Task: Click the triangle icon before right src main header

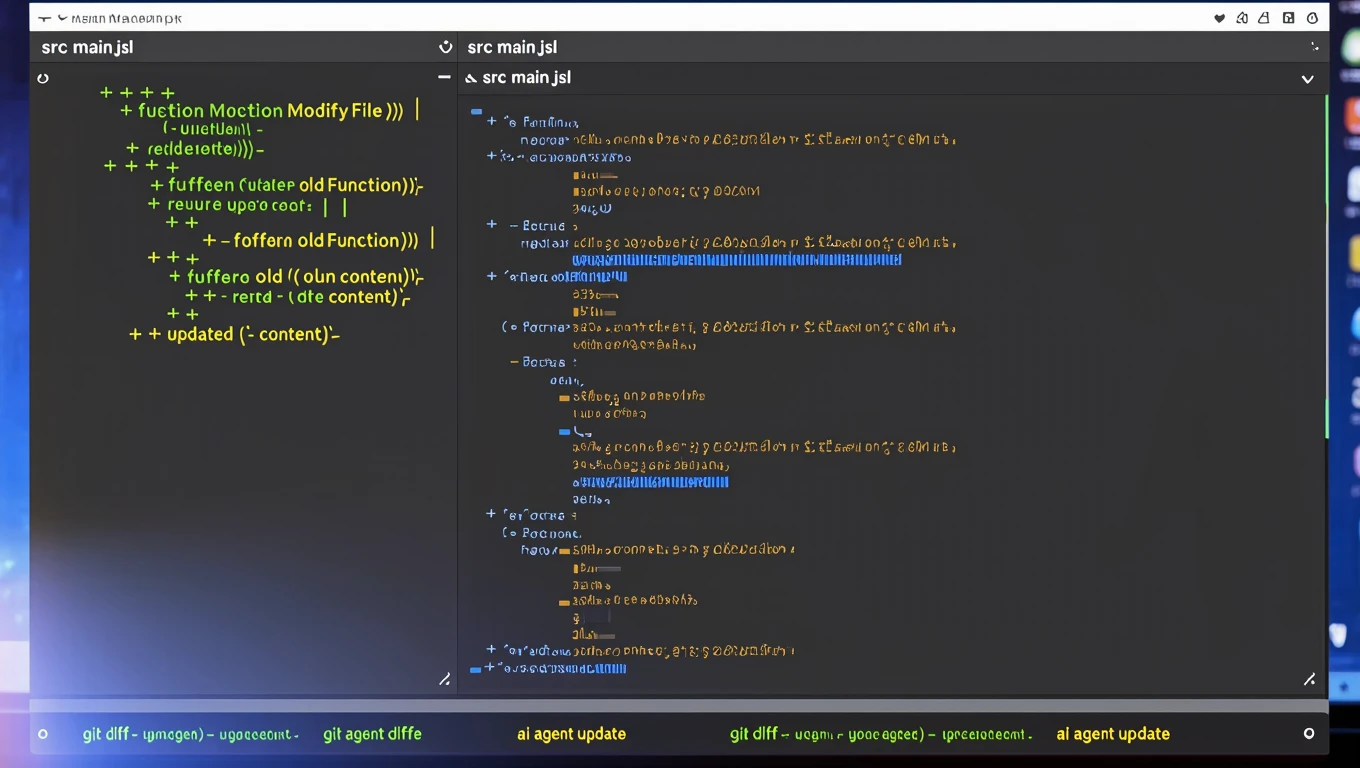Action: (471, 78)
